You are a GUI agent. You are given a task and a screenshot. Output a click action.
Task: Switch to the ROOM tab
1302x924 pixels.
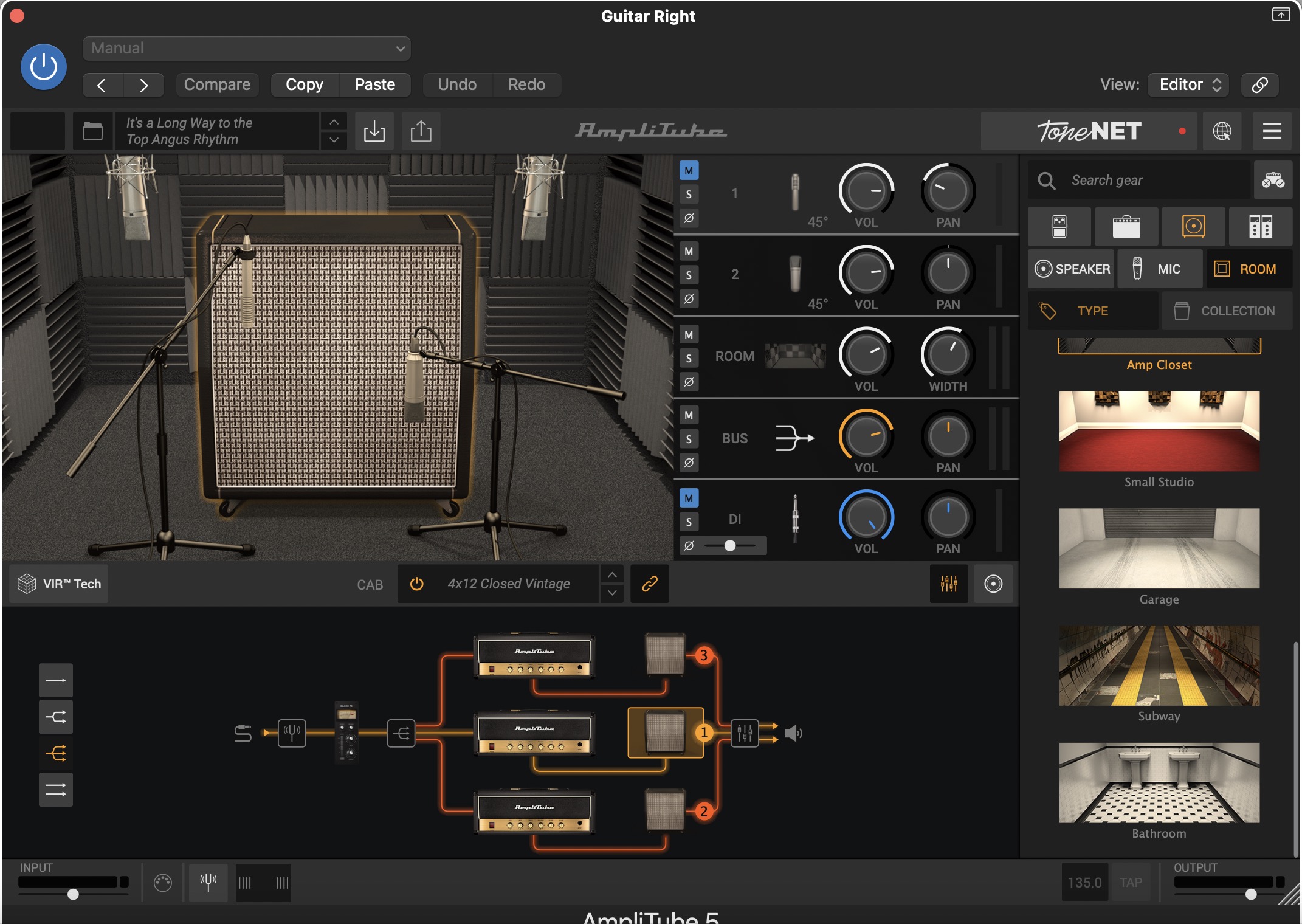click(1249, 269)
